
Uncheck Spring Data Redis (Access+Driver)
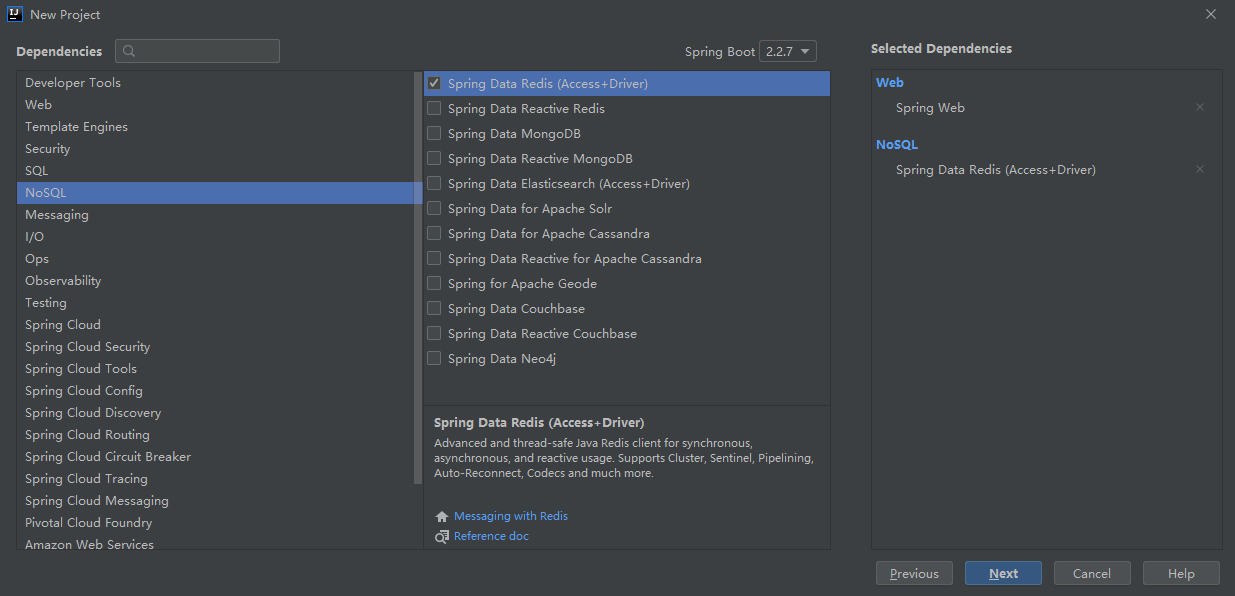tap(434, 83)
